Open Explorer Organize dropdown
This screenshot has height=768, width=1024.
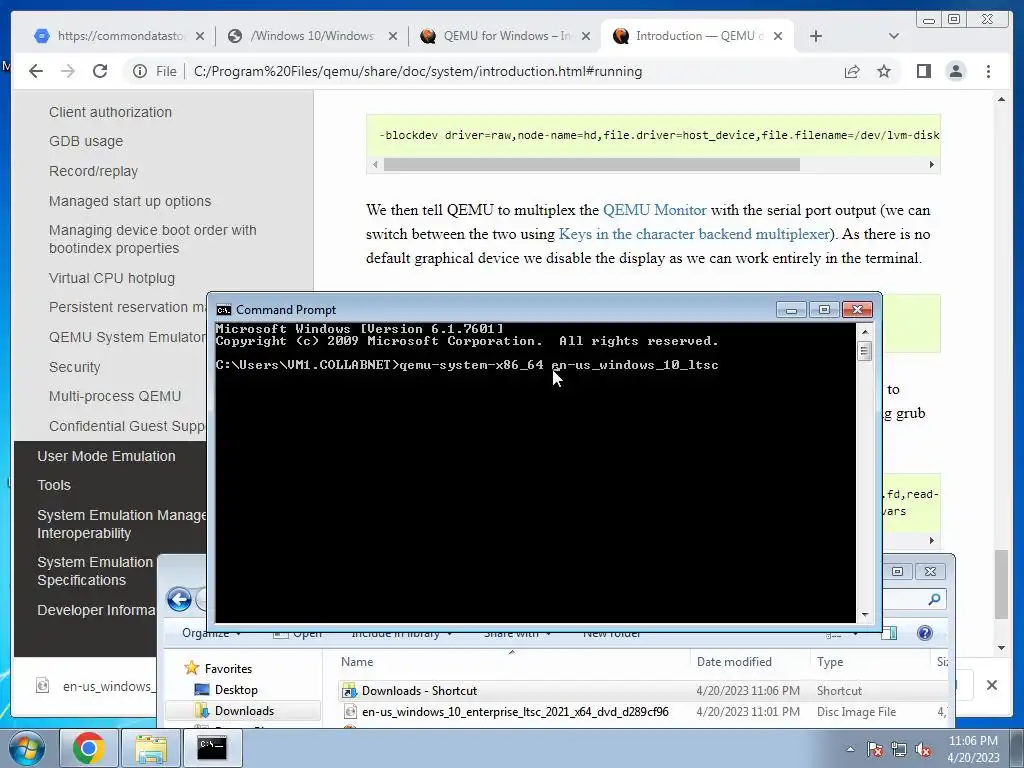212,633
